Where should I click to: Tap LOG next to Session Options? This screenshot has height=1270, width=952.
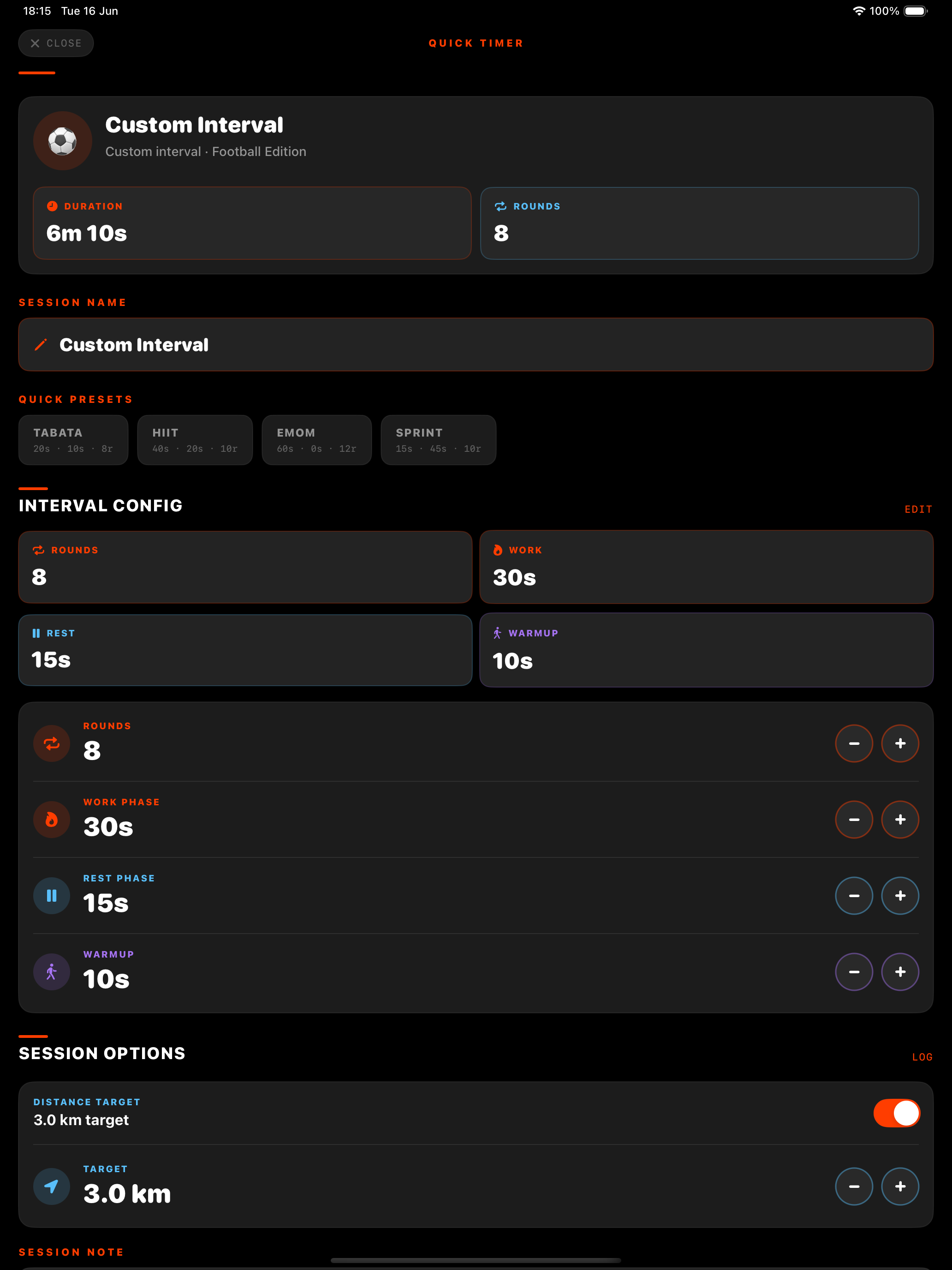pyautogui.click(x=922, y=1057)
